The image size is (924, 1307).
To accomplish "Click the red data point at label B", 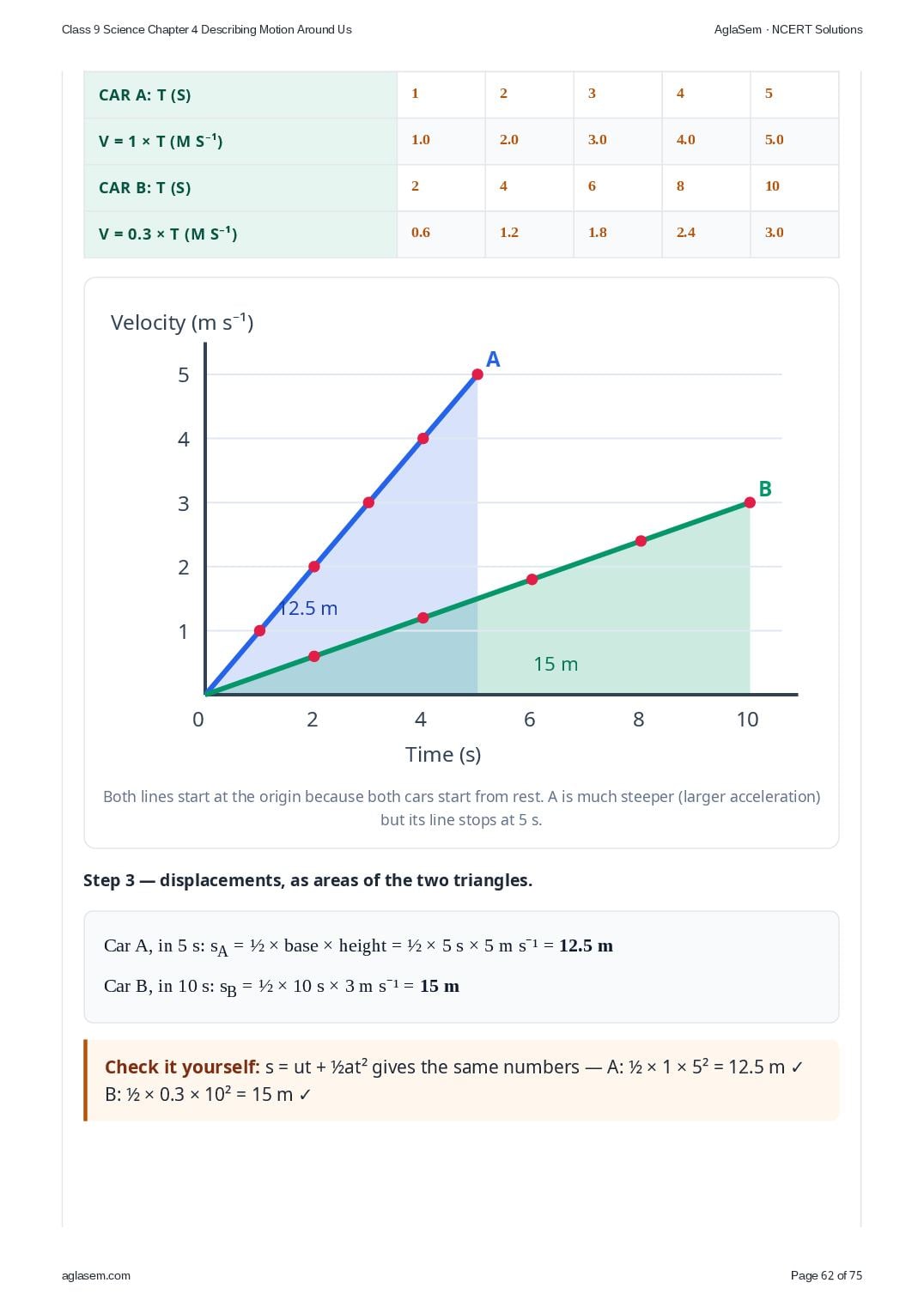I will tap(750, 502).
